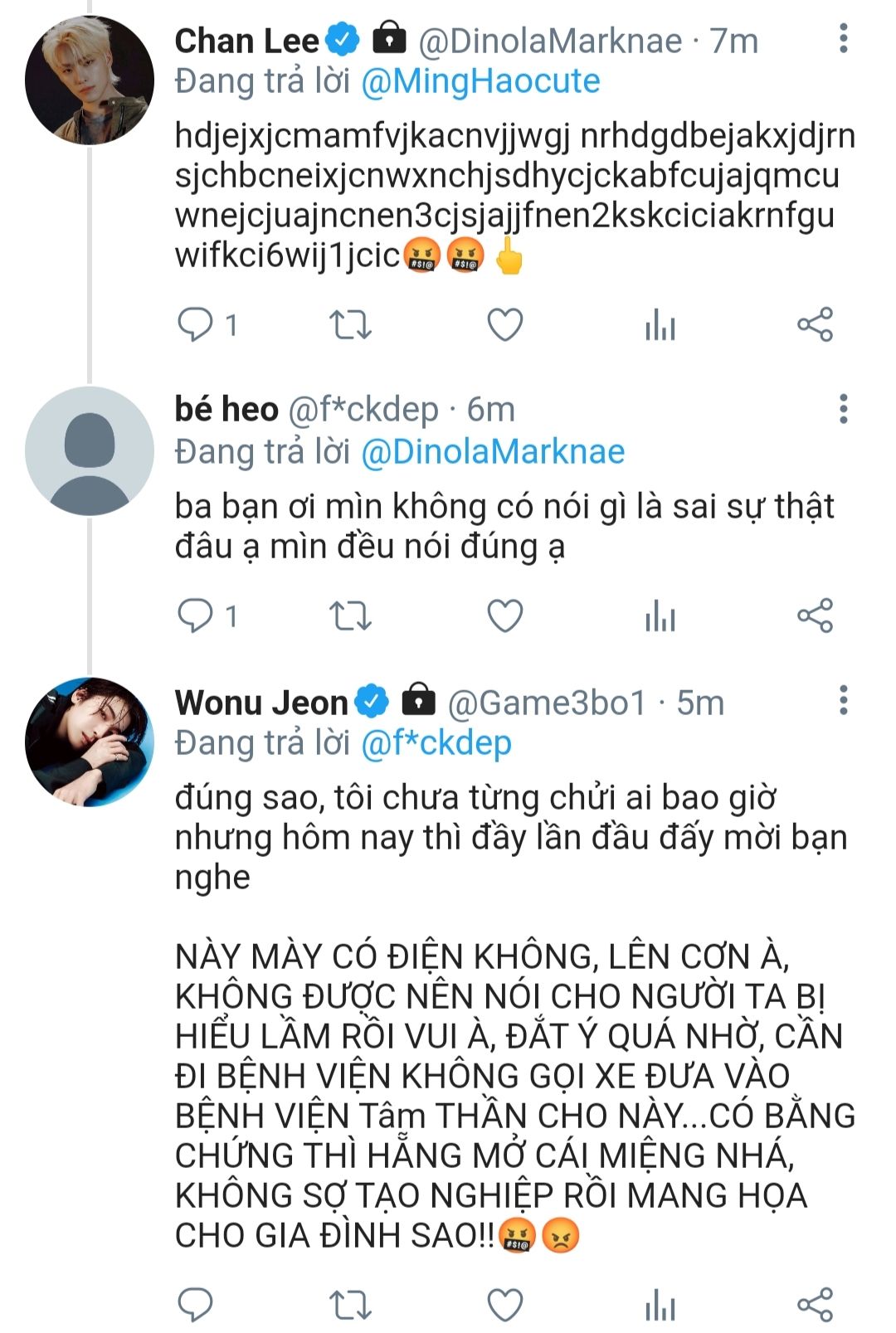Retweet Chan Lee's gibberish tweet
896x1333 pixels.
(x=350, y=324)
